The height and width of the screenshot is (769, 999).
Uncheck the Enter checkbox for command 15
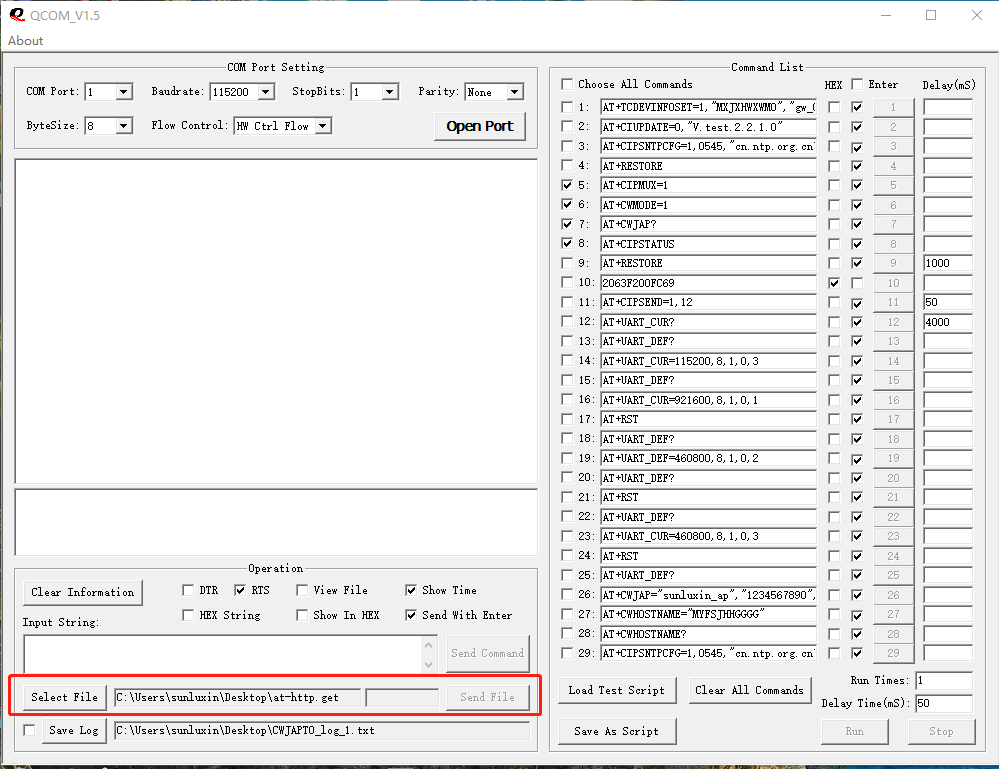pyautogui.click(x=857, y=380)
